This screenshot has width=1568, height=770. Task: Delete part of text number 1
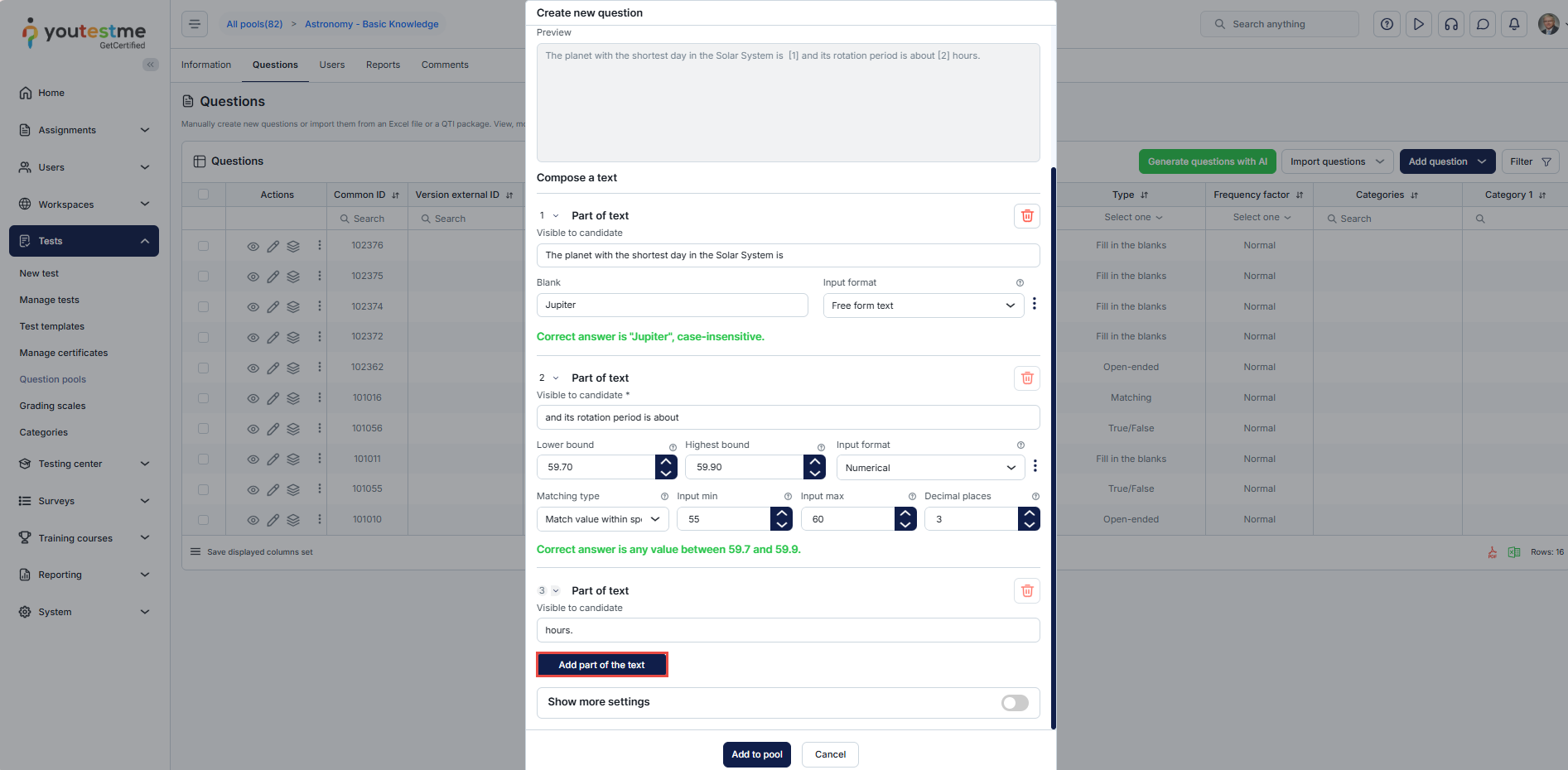(x=1027, y=216)
